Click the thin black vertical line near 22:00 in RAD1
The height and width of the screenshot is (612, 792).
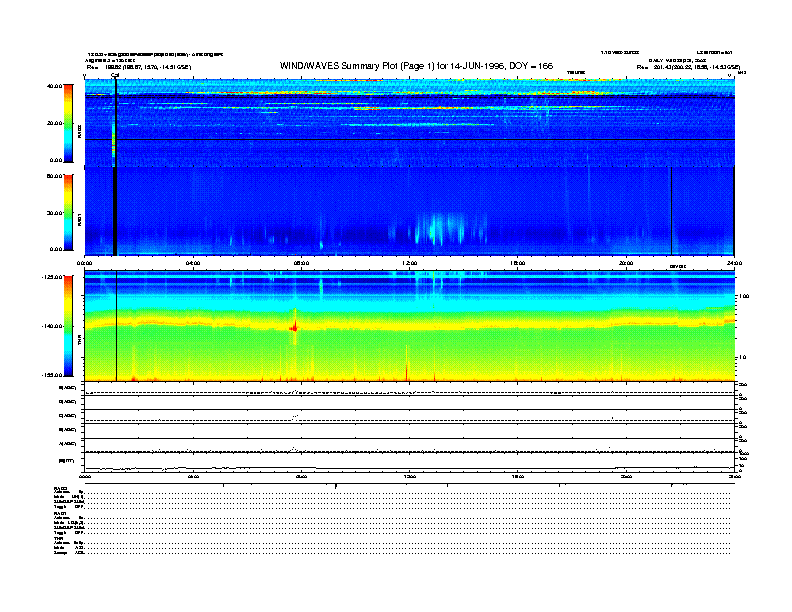671,211
